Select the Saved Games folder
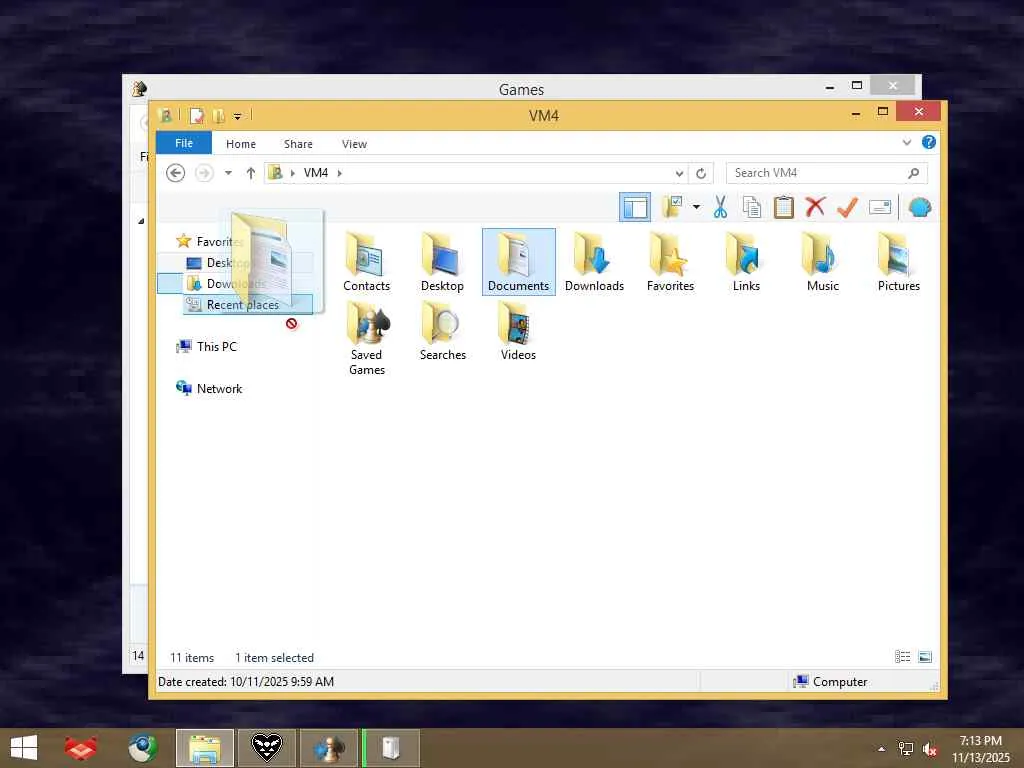1024x768 pixels. pyautogui.click(x=366, y=338)
